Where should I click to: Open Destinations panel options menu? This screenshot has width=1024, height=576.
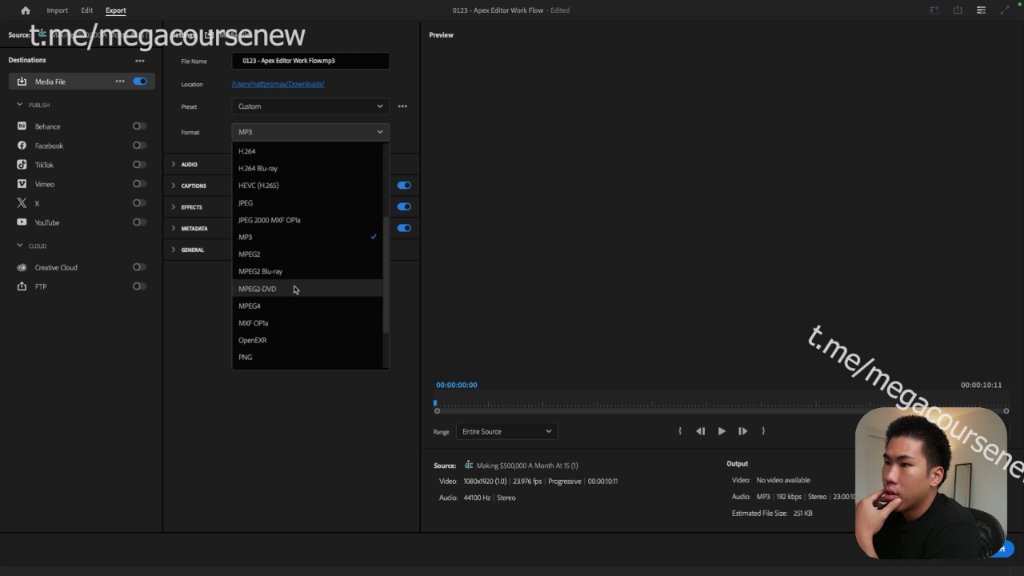pos(140,61)
